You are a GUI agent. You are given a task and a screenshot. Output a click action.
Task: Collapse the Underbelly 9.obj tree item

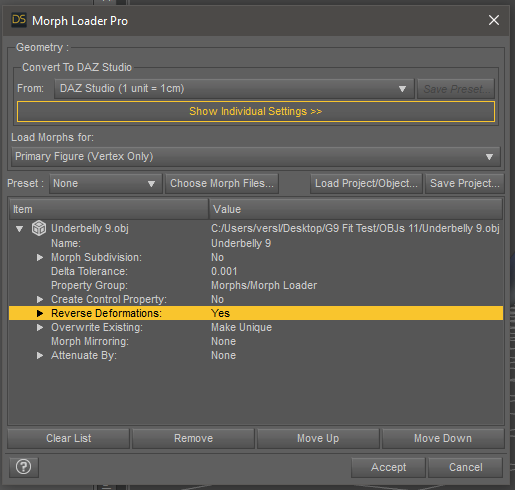coord(20,229)
